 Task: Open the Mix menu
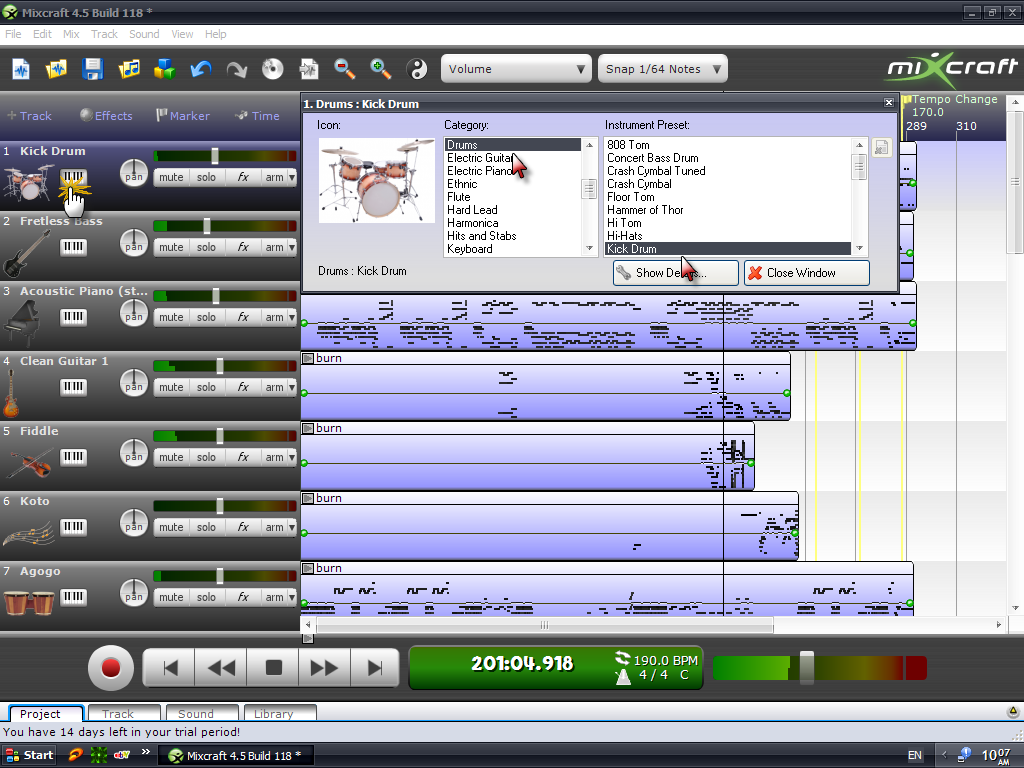71,34
